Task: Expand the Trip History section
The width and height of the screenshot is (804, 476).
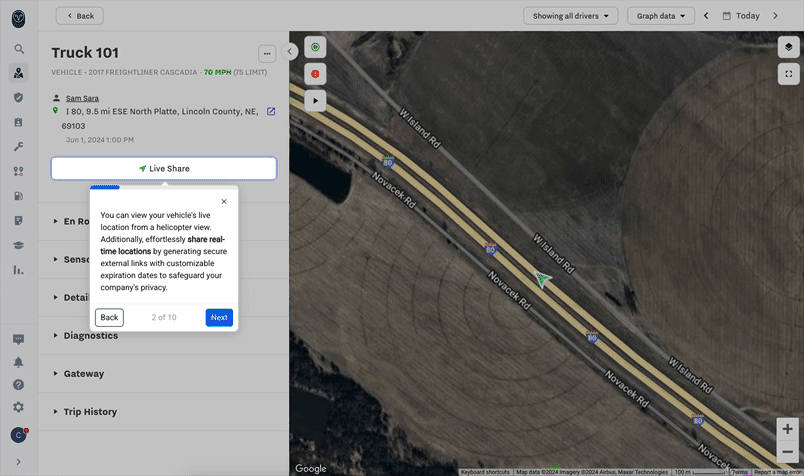Action: 90,412
